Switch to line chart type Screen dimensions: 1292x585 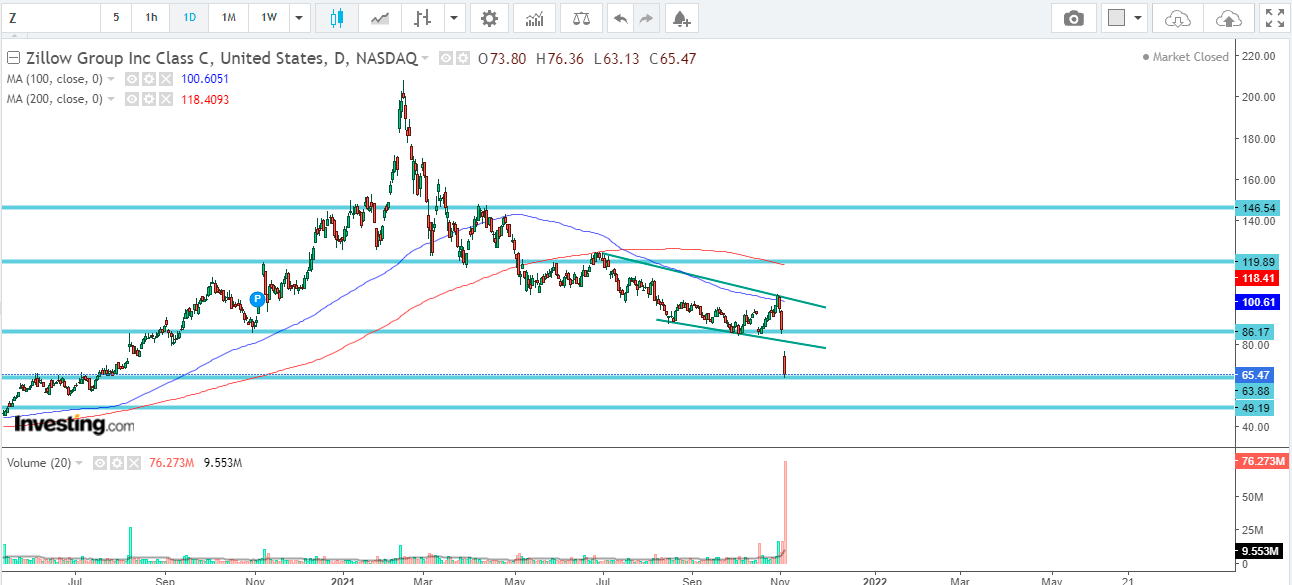pos(379,17)
